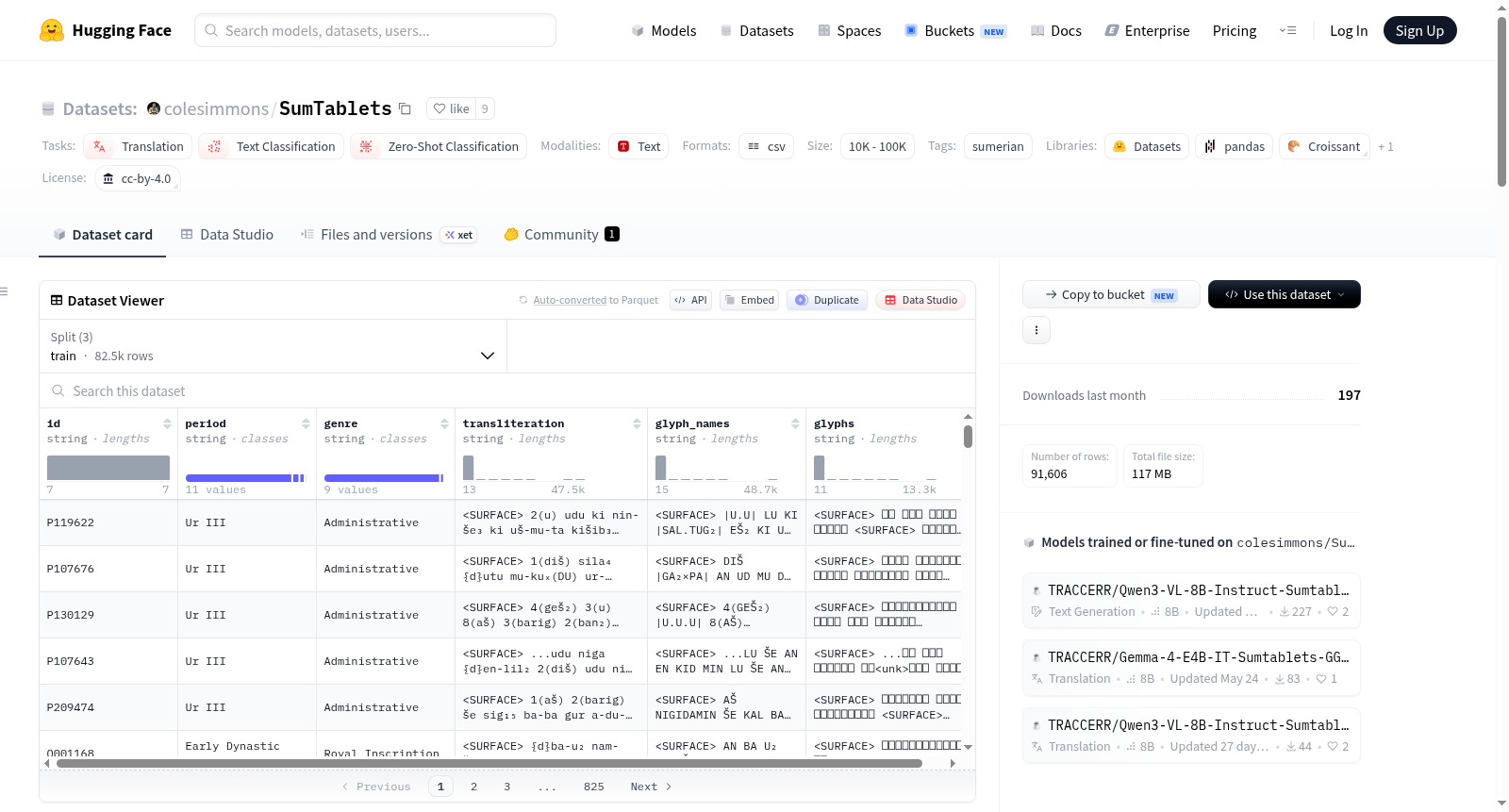Image resolution: width=1509 pixels, height=812 pixels.
Task: Open the expanded navigation menu icon
Action: coord(1287,30)
